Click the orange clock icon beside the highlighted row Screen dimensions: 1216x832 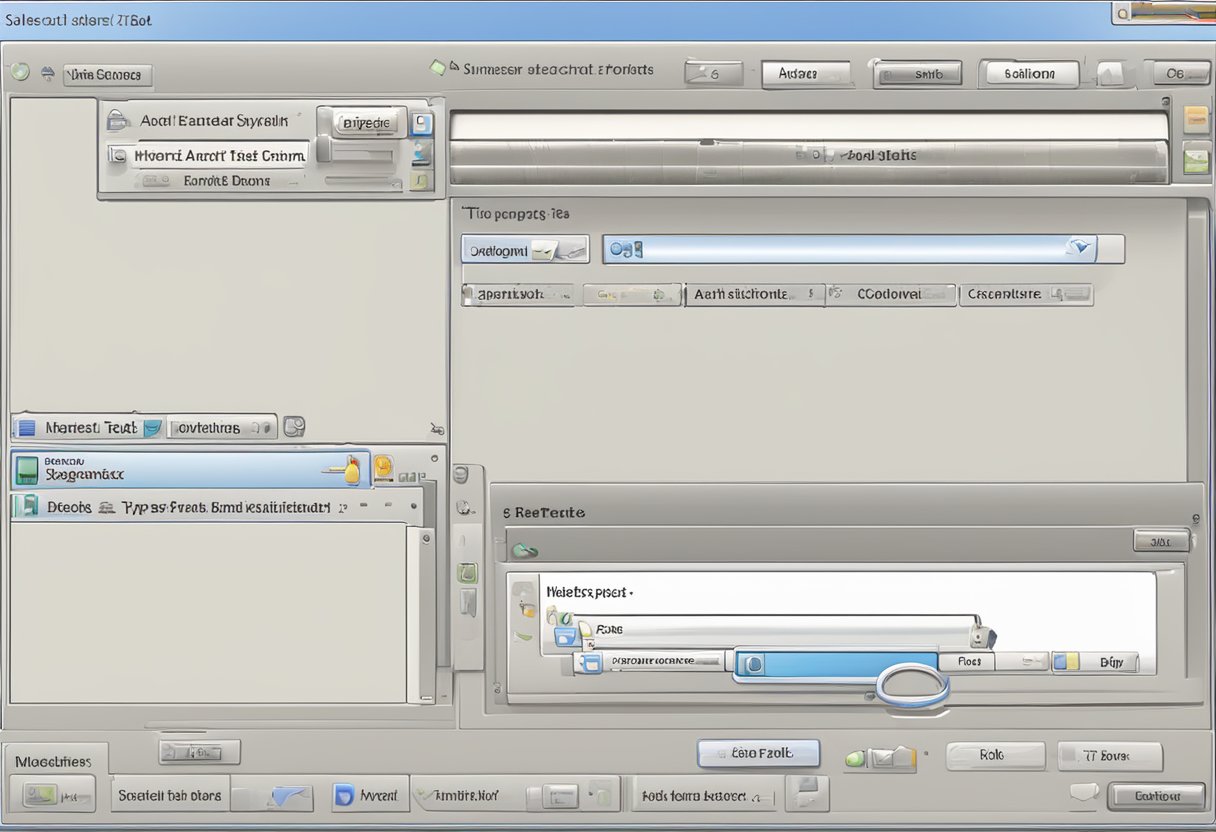[x=384, y=468]
